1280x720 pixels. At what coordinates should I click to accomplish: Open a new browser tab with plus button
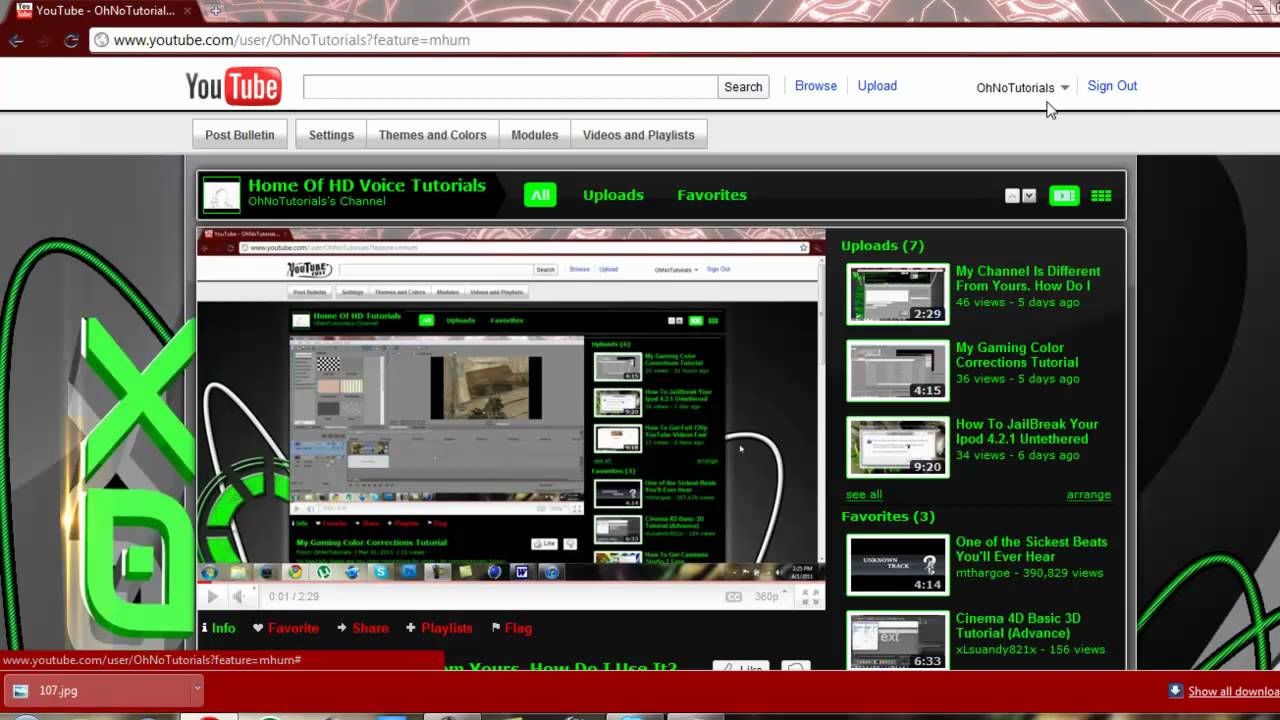[x=216, y=10]
